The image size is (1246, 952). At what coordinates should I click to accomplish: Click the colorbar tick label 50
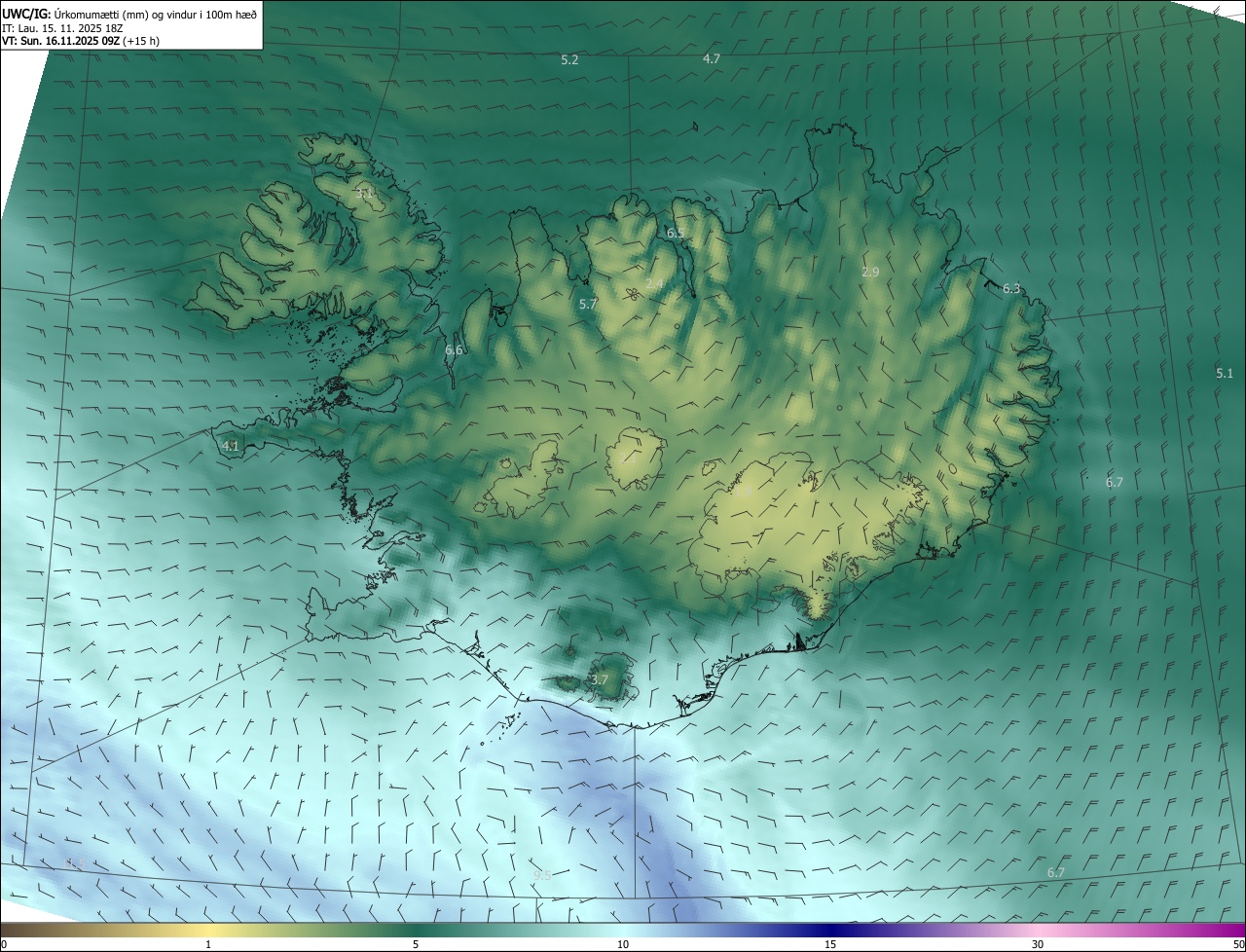coord(1238,944)
